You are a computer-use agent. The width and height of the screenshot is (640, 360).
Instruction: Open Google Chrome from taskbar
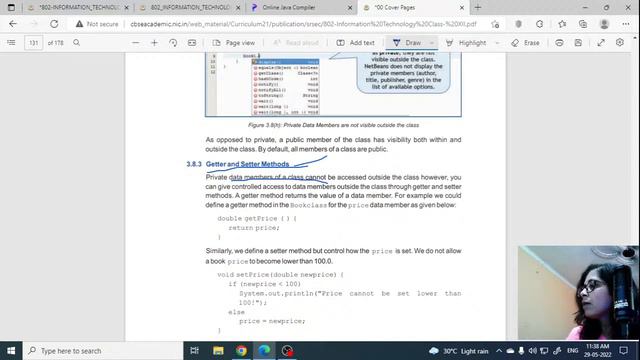click(241, 351)
